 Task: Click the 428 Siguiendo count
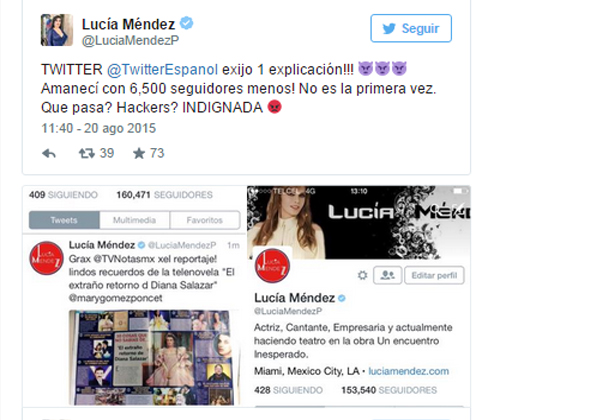tap(288, 390)
